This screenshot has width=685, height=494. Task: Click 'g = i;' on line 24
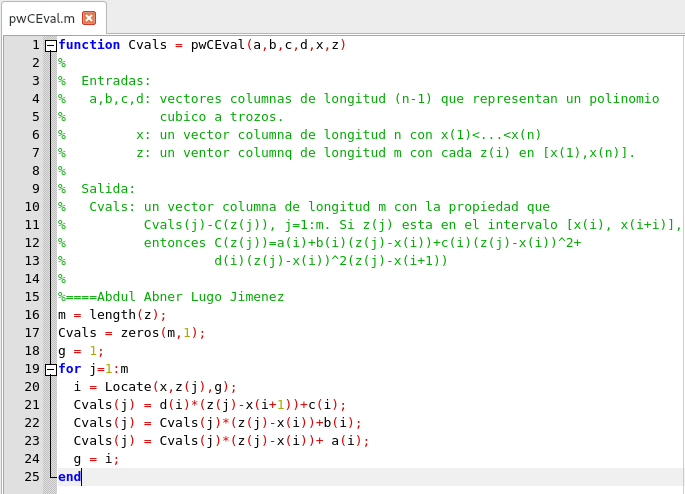(96, 459)
